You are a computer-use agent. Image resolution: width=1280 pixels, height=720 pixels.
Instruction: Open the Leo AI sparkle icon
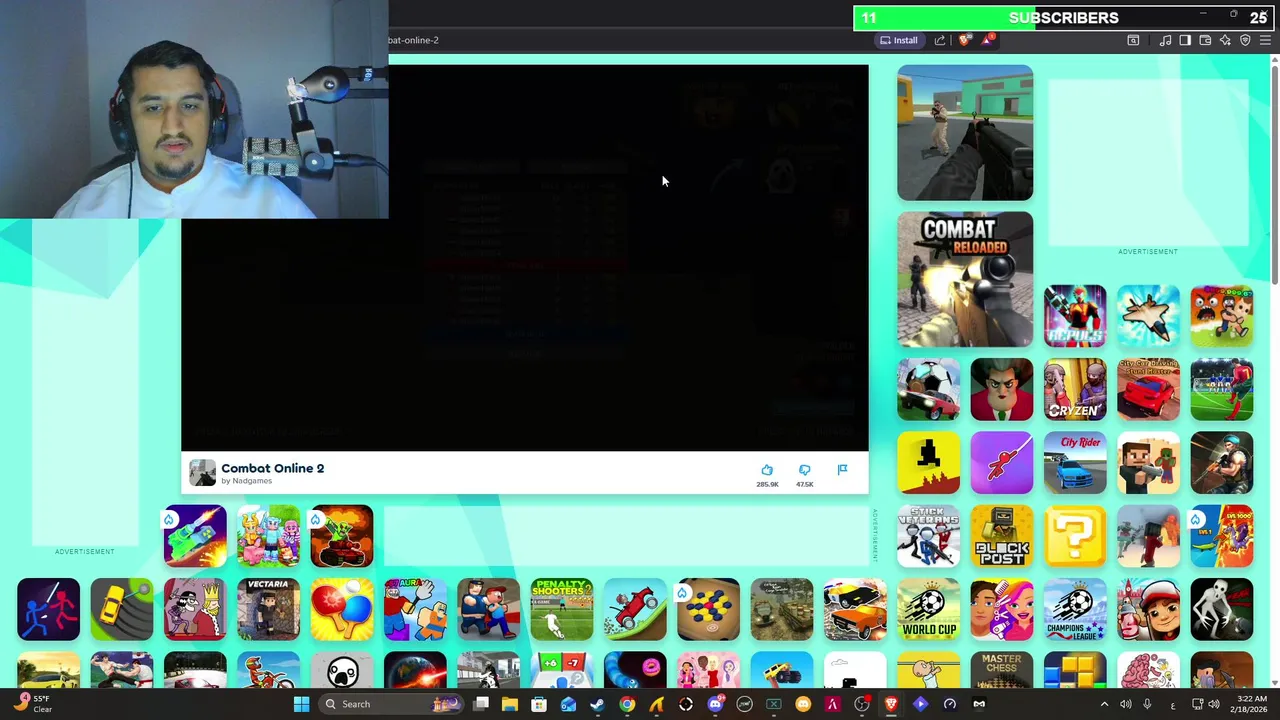pyautogui.click(x=1225, y=40)
